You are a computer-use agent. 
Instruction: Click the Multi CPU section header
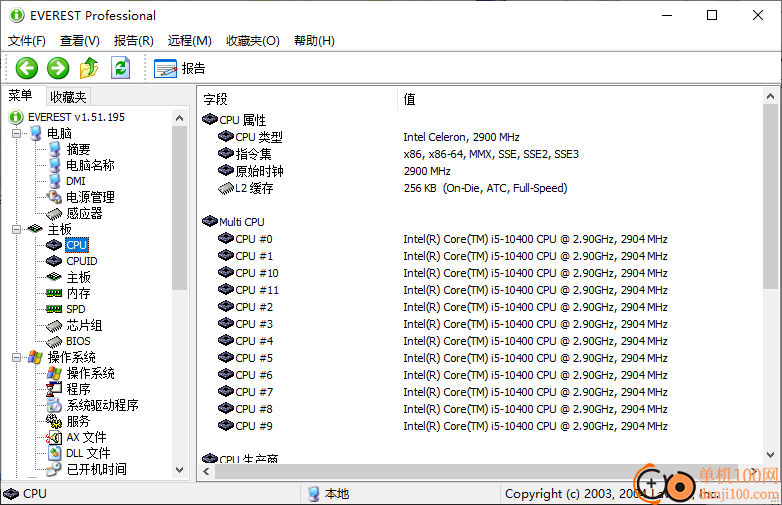pyautogui.click(x=233, y=222)
